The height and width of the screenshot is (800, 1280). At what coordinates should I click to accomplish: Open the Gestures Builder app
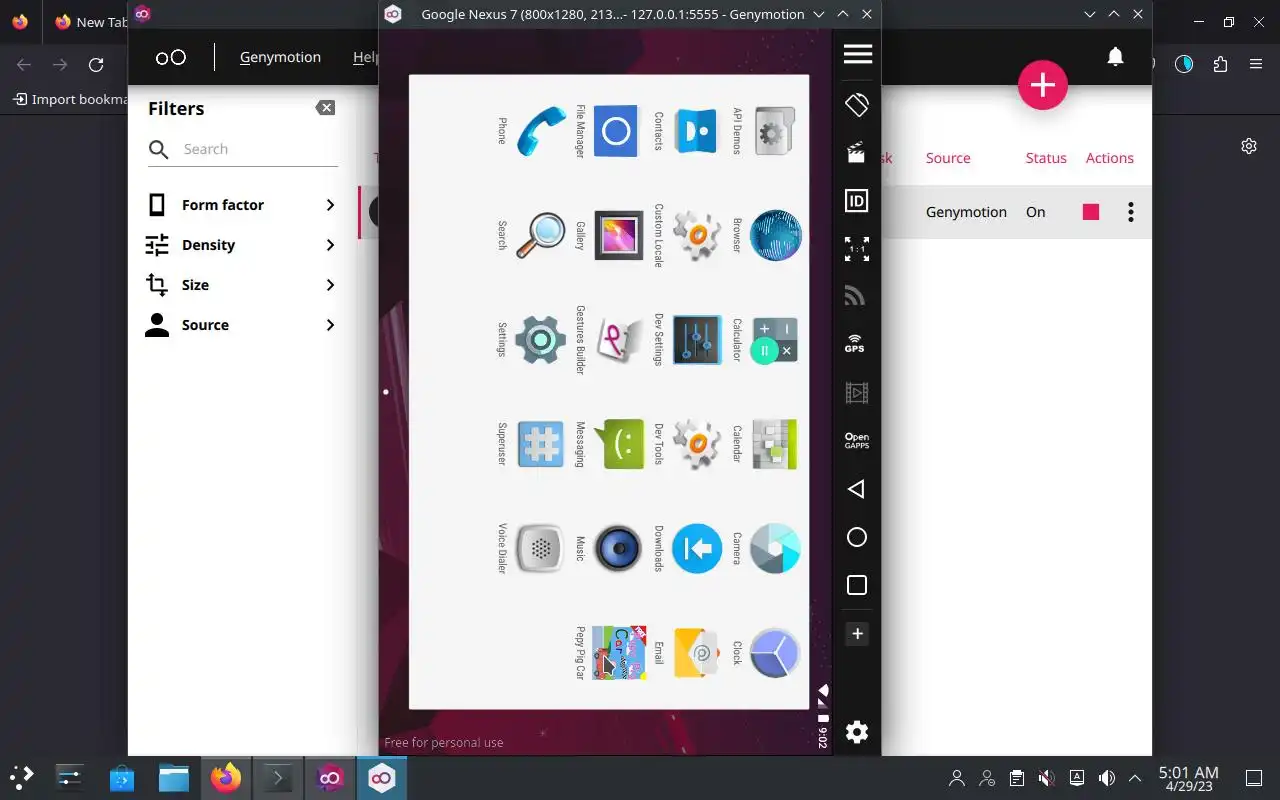coord(618,340)
